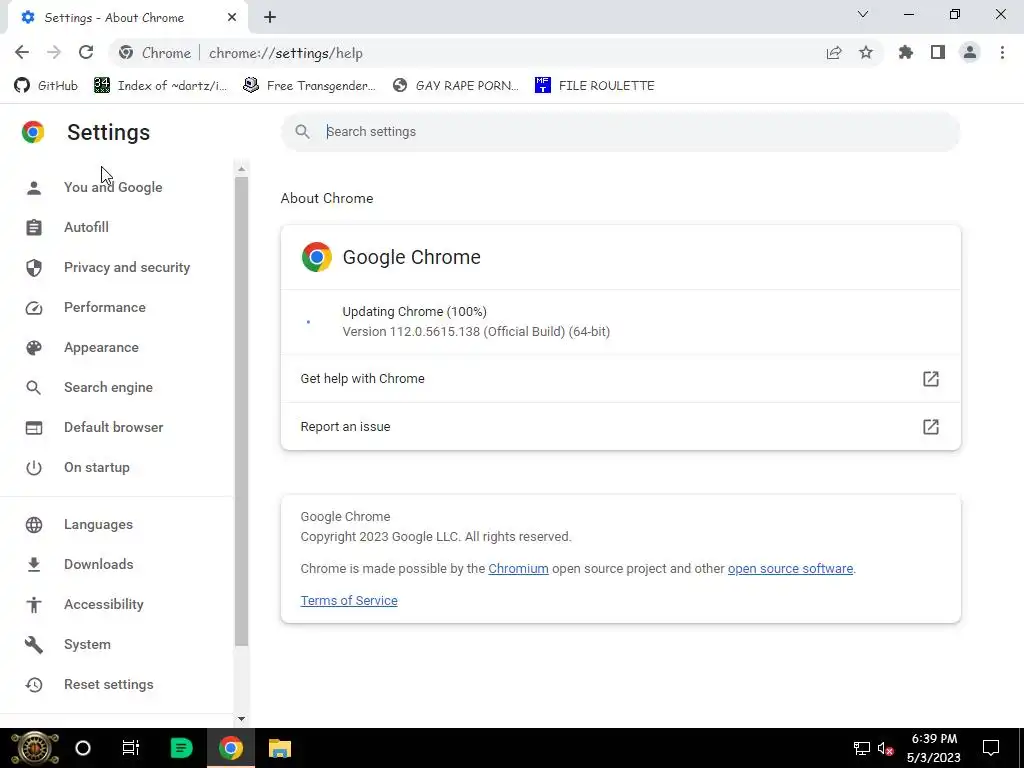Open Downloads settings section

(x=99, y=564)
